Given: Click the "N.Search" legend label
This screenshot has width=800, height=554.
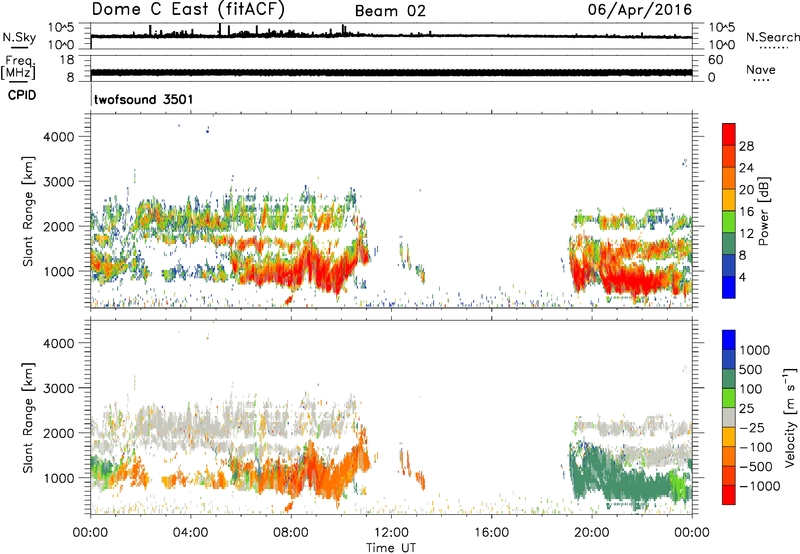Looking at the screenshot, I should coord(772,37).
